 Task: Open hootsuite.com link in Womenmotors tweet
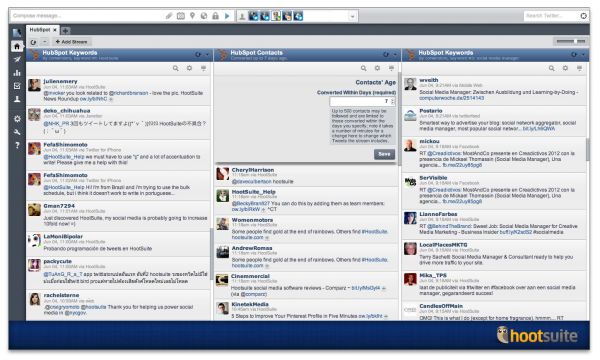[x=248, y=238]
